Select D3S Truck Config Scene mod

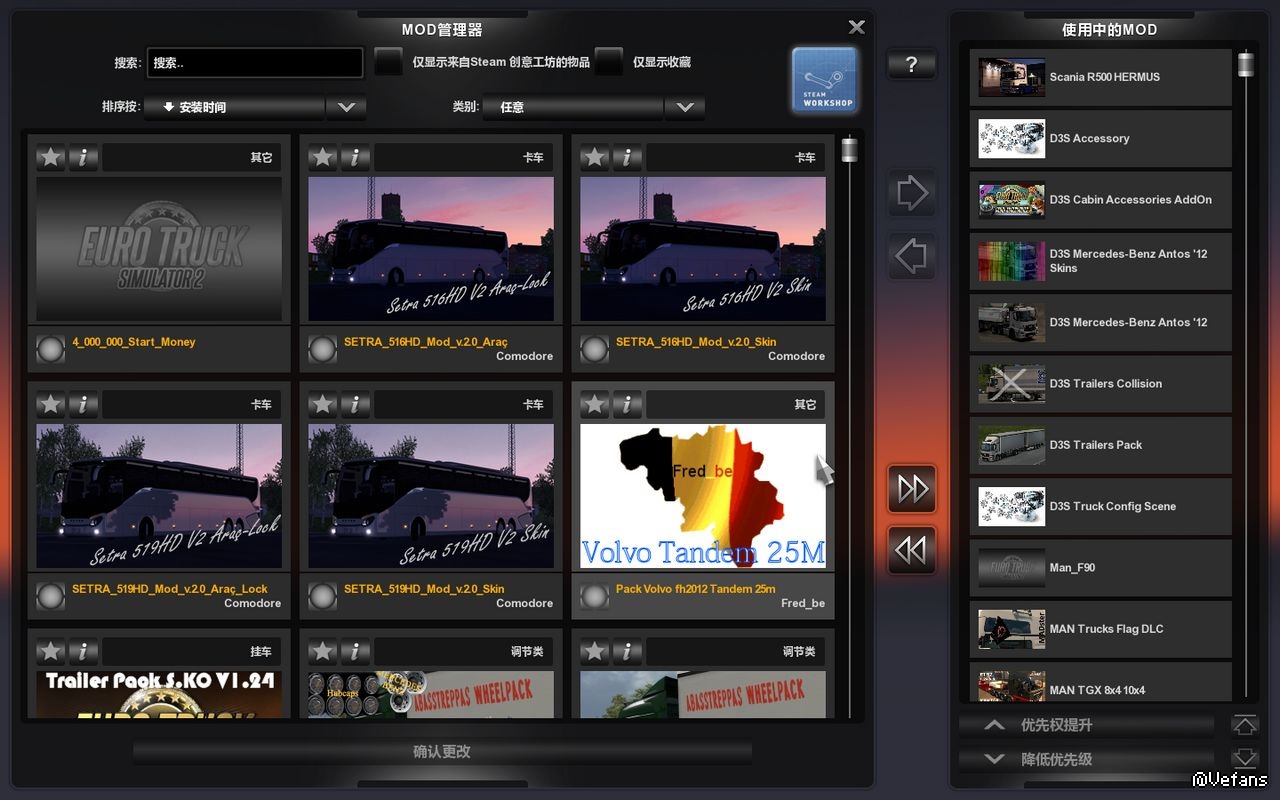(1101, 506)
